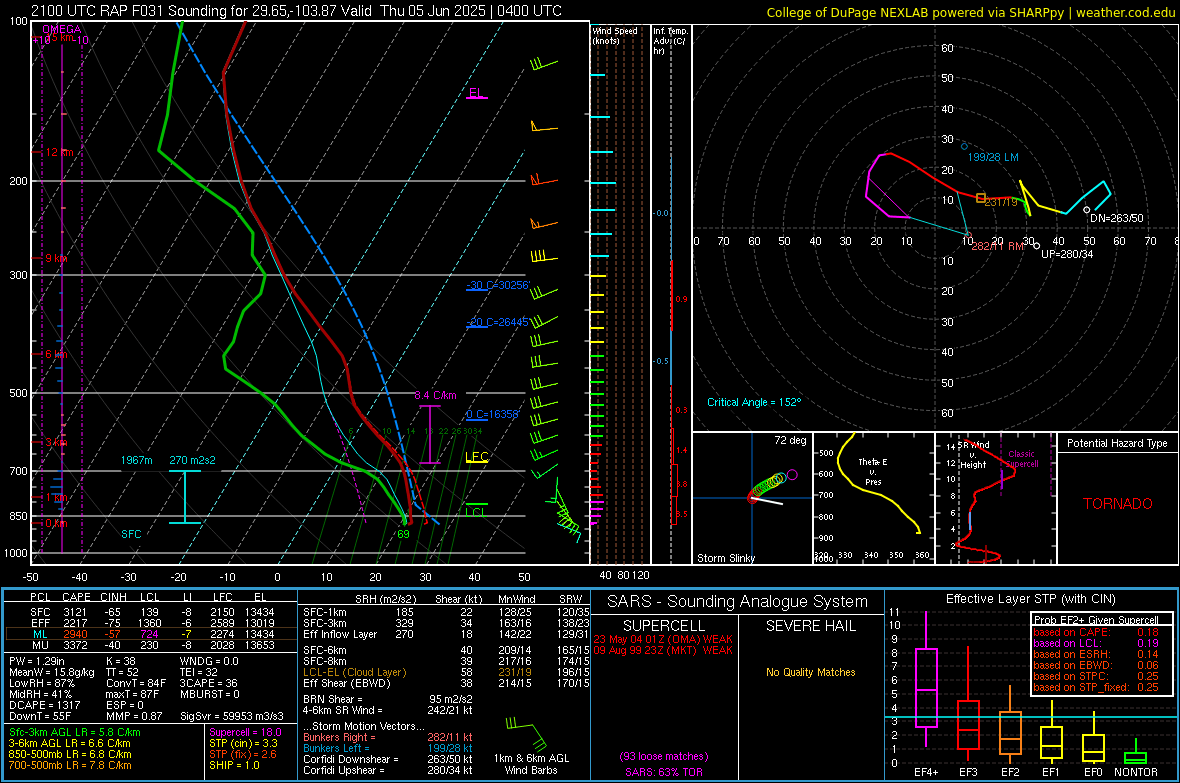Click the Bunkers Left = label
The height and width of the screenshot is (783, 1180).
336,748
